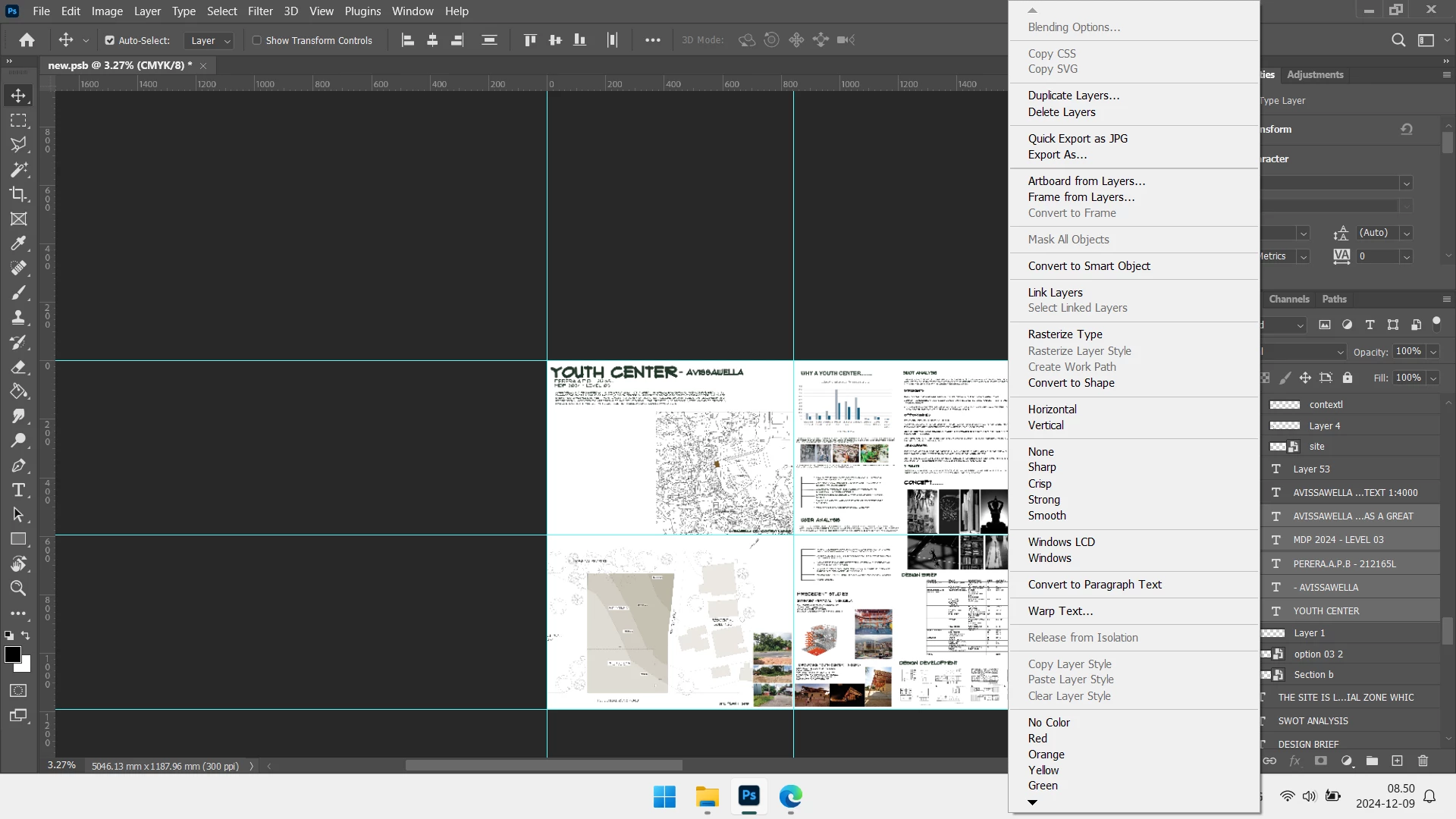The image size is (1456, 819).
Task: Select the Eyedropper tool
Action: pyautogui.click(x=18, y=243)
